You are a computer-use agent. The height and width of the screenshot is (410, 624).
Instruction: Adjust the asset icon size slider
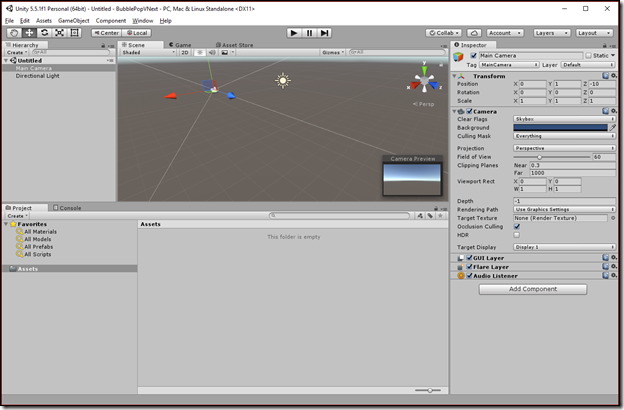tap(428, 390)
